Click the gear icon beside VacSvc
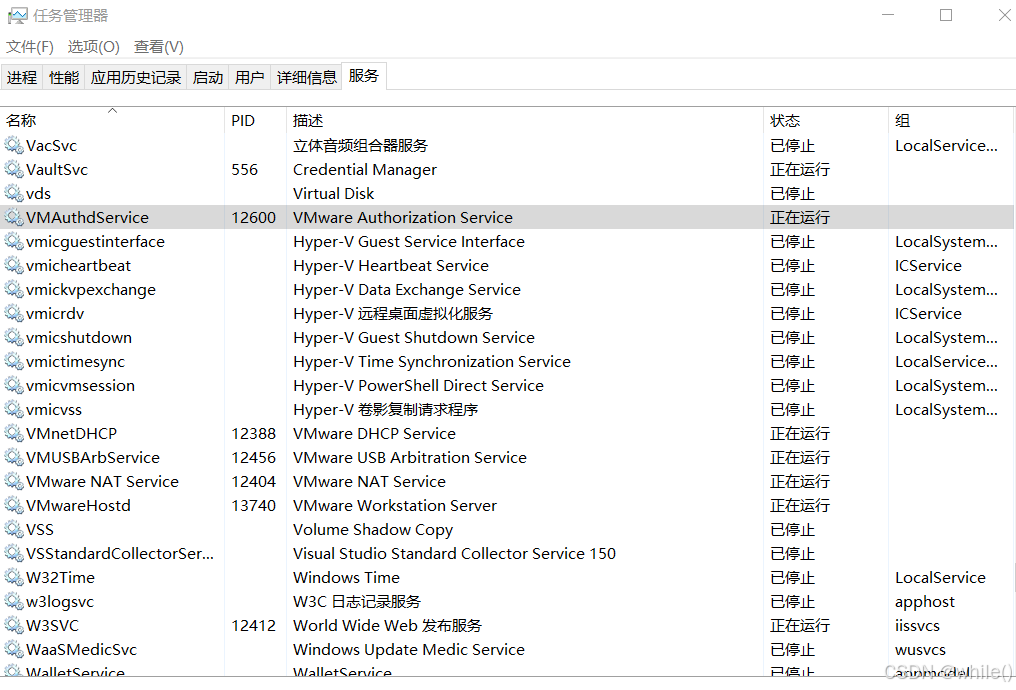This screenshot has width=1016, height=690. click(x=14, y=145)
